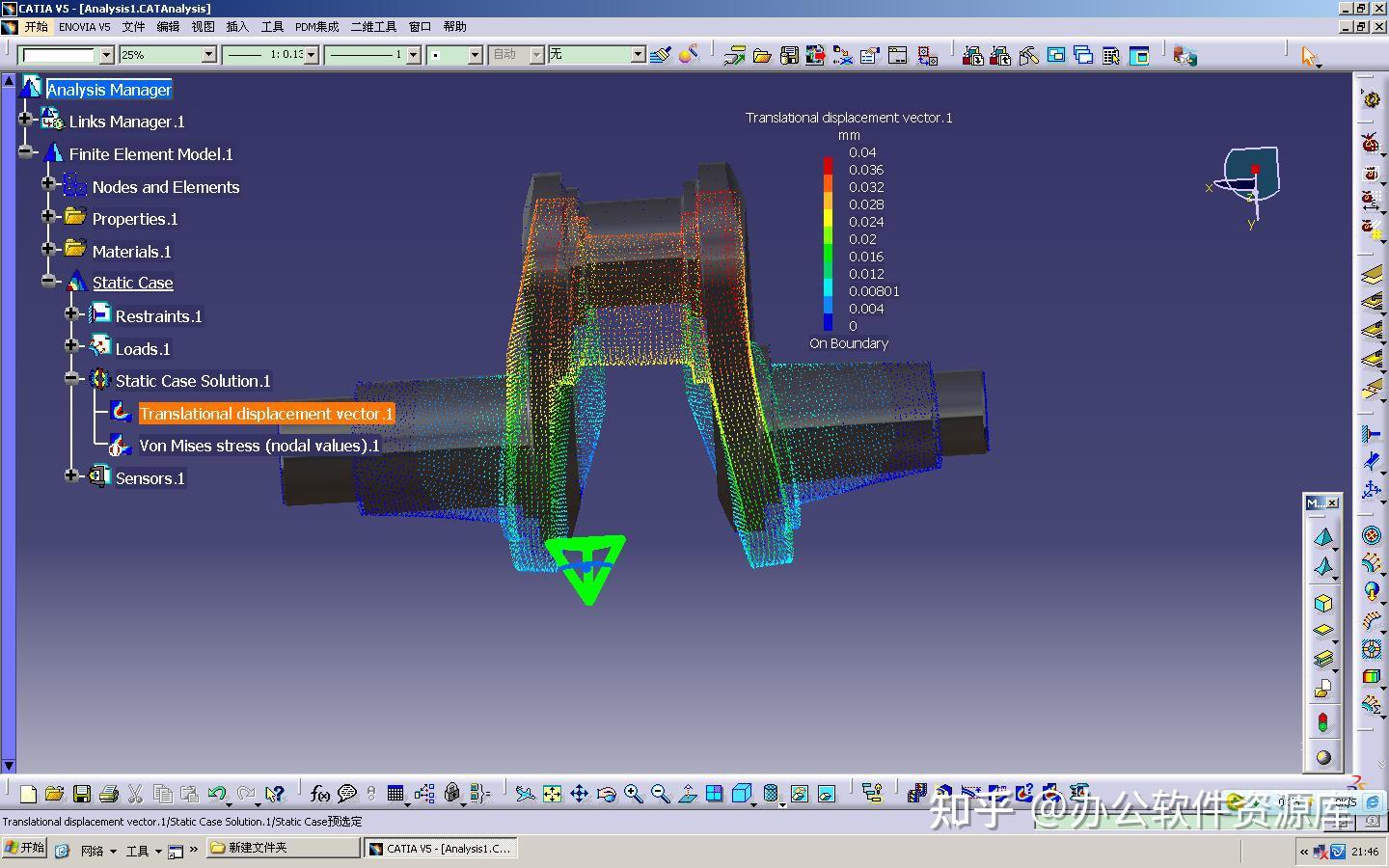The image size is (1389, 868).
Task: Click the Zoom In magnifier icon
Action: tap(633, 794)
